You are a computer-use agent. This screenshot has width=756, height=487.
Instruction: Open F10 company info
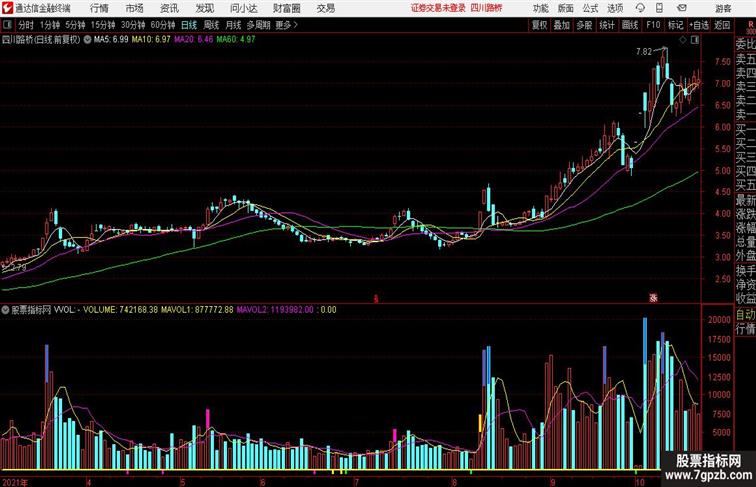653,25
